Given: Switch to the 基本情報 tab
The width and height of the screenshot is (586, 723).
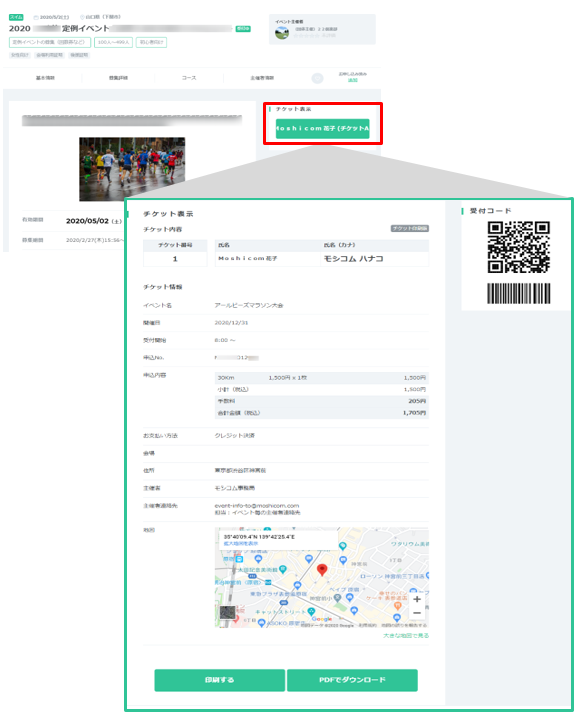Looking at the screenshot, I should tap(45, 78).
